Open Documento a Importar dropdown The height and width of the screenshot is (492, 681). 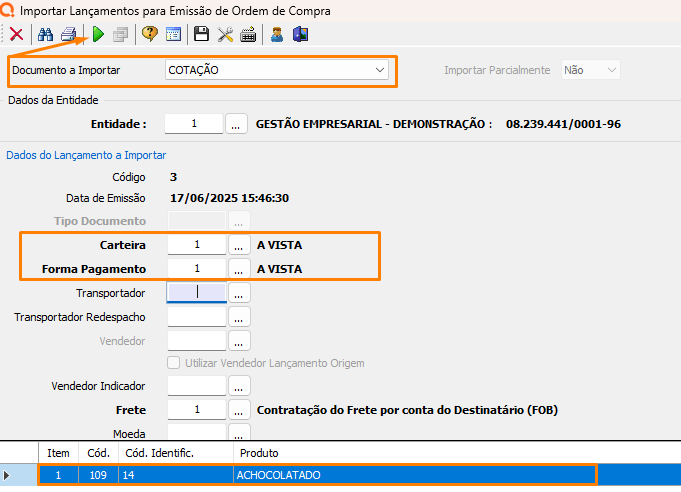click(x=277, y=70)
